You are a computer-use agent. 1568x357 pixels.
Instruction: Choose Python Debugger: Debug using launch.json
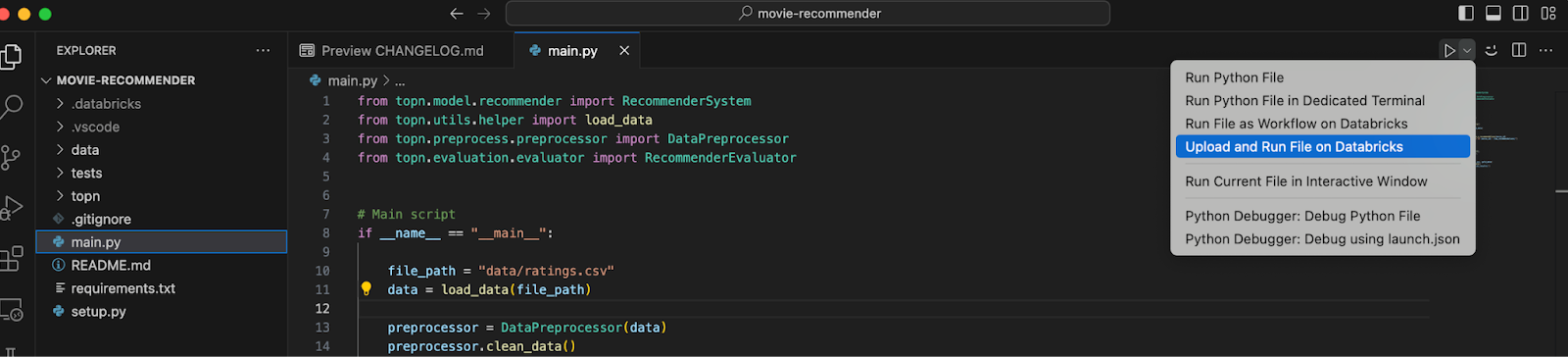point(1322,238)
